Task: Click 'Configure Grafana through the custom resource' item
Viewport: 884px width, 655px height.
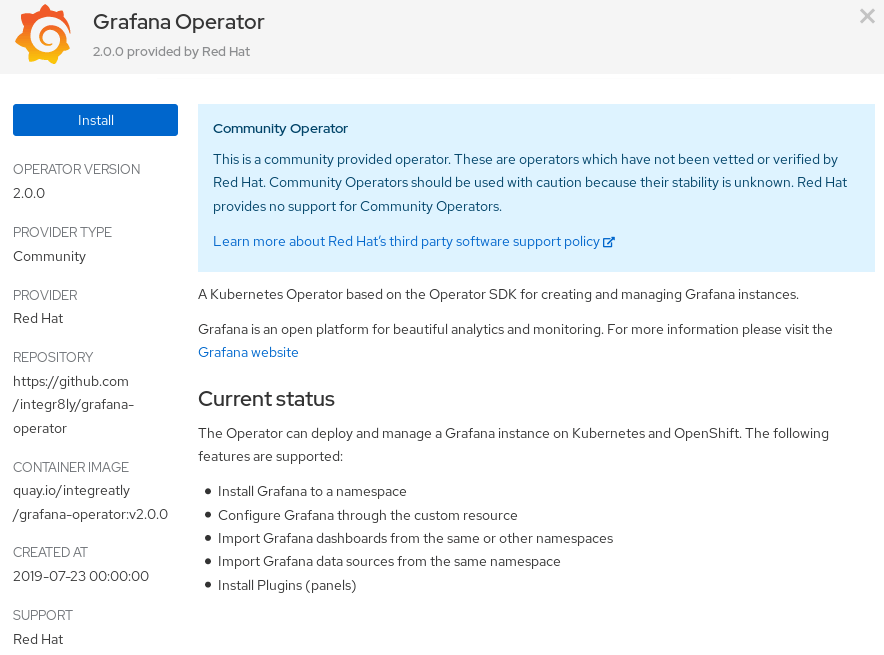Action: [x=367, y=515]
